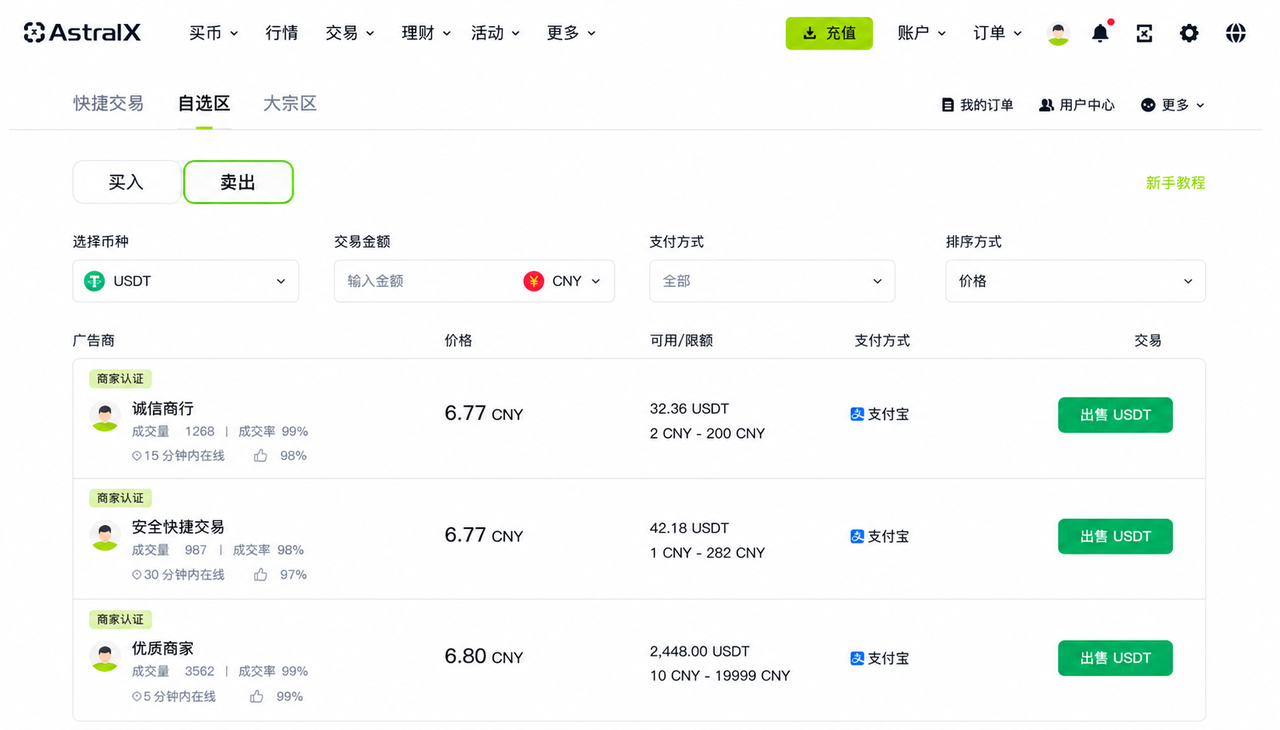Switch to 快捷交易 tab
The height and width of the screenshot is (730, 1280).
click(108, 103)
